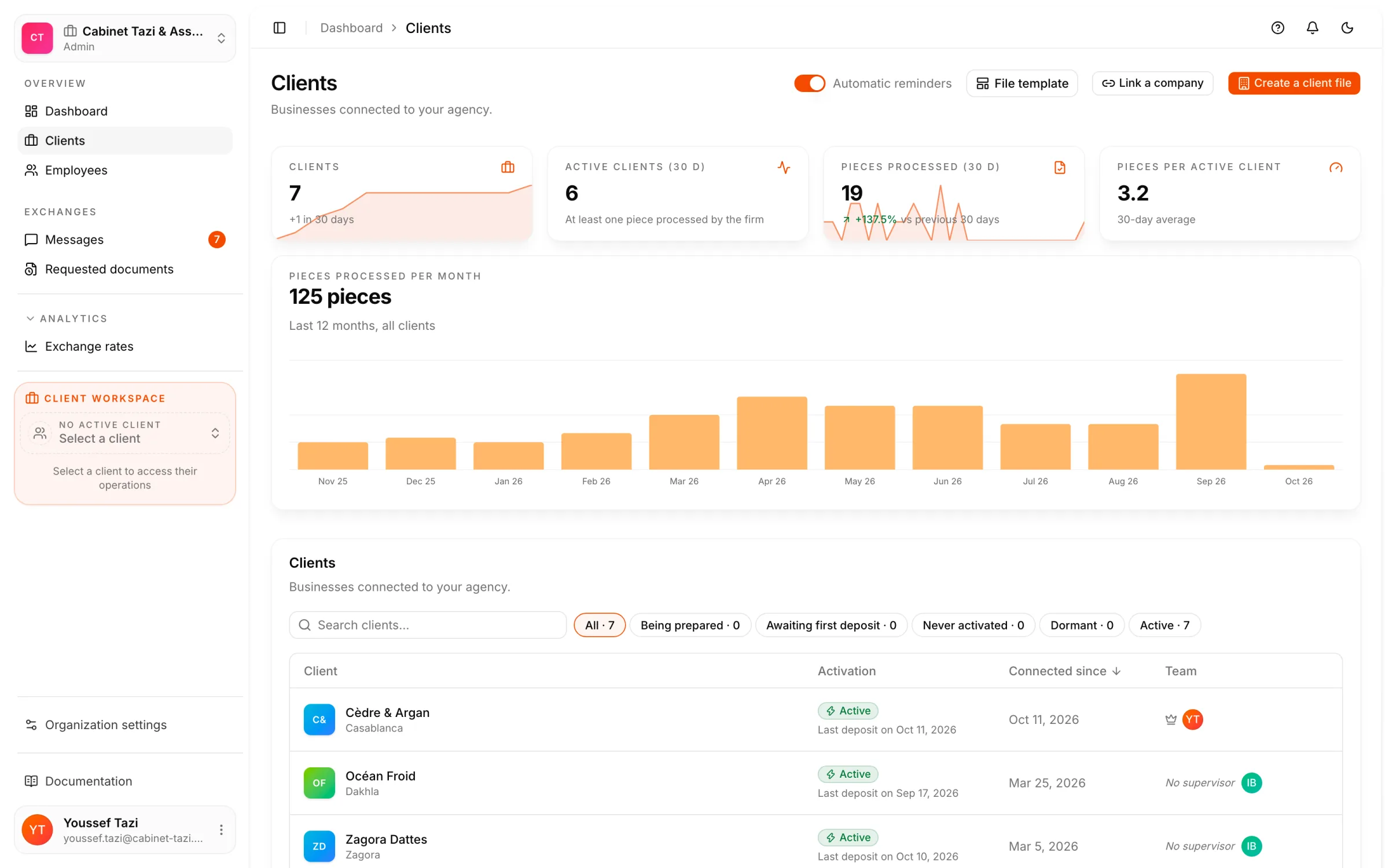Click YT team avatar in Cèdre row
Viewport: 1389px width, 868px height.
click(x=1193, y=719)
